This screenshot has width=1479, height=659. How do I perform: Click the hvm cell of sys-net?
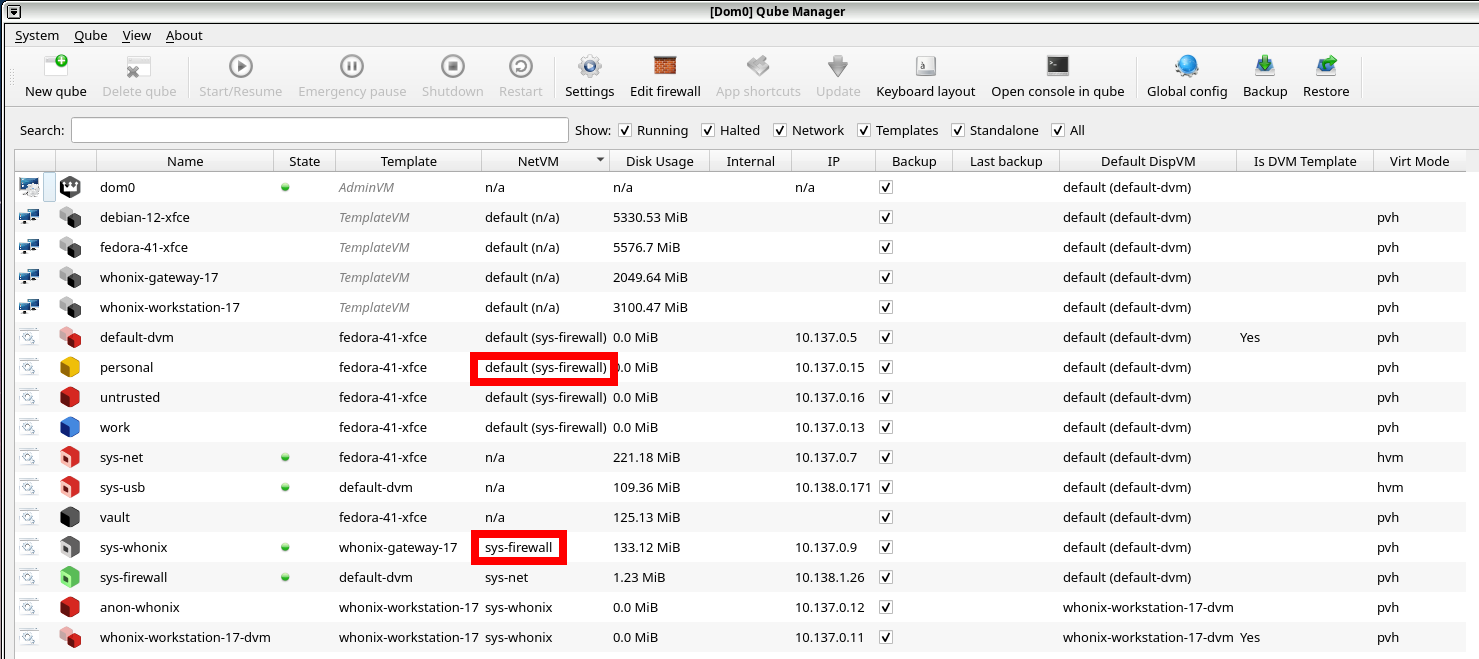[1390, 457]
